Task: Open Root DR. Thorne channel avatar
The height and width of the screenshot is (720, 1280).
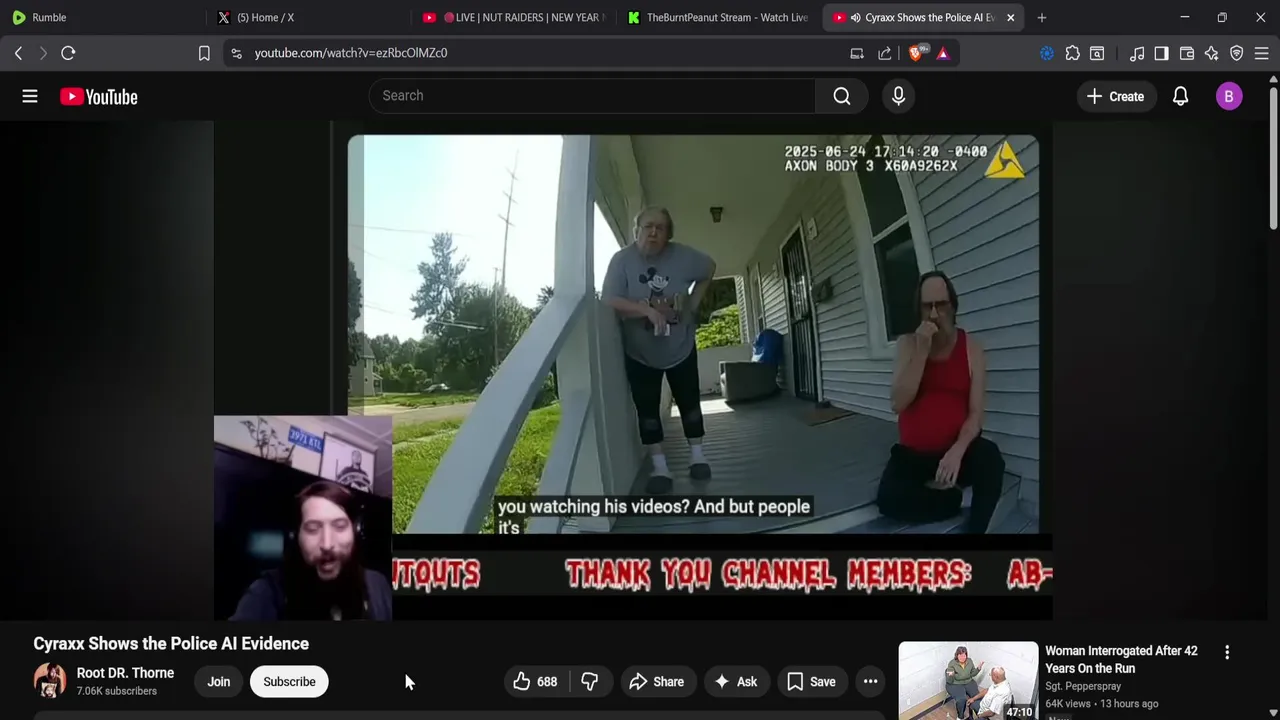Action: (x=50, y=681)
